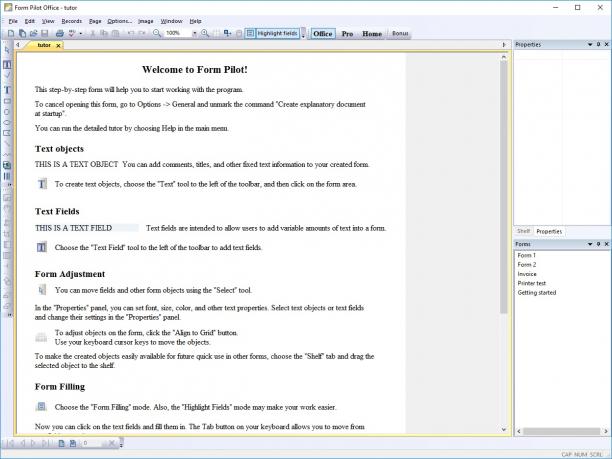The width and height of the screenshot is (612, 459).
Task: Click the record number field showing 0
Action: pyautogui.click(x=91, y=443)
